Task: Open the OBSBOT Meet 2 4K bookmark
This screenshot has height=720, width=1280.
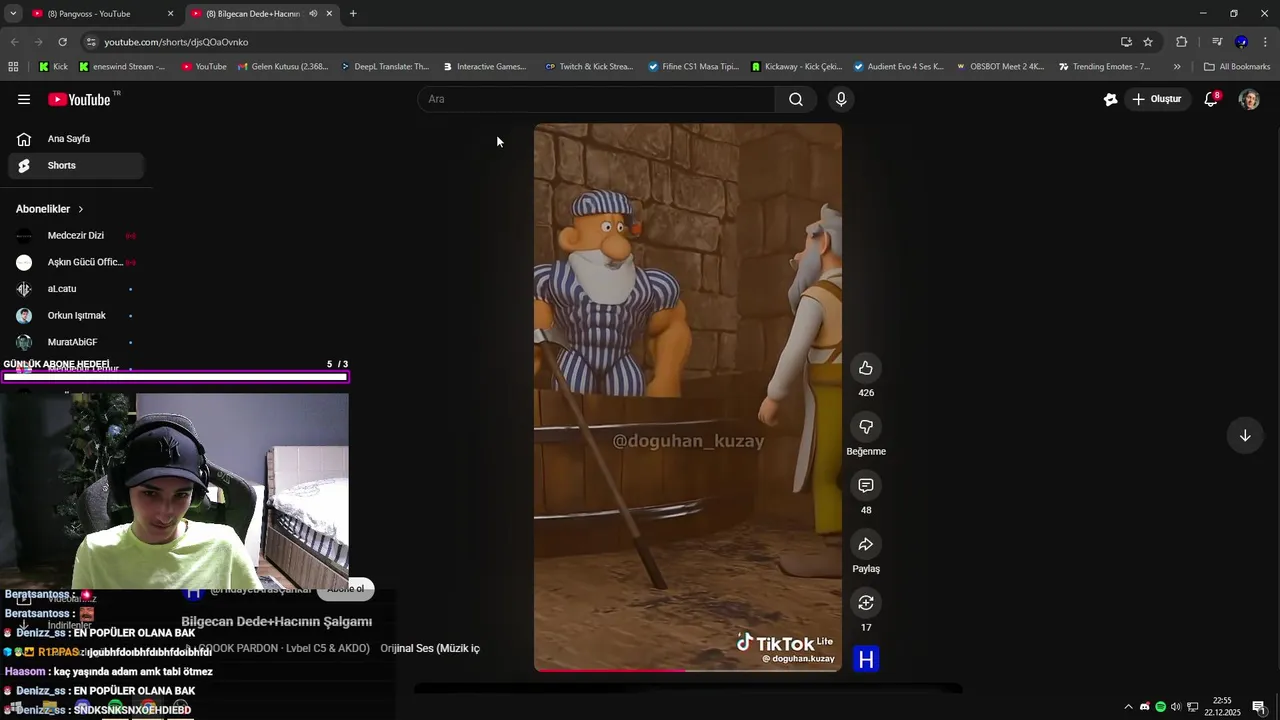Action: point(1000,67)
